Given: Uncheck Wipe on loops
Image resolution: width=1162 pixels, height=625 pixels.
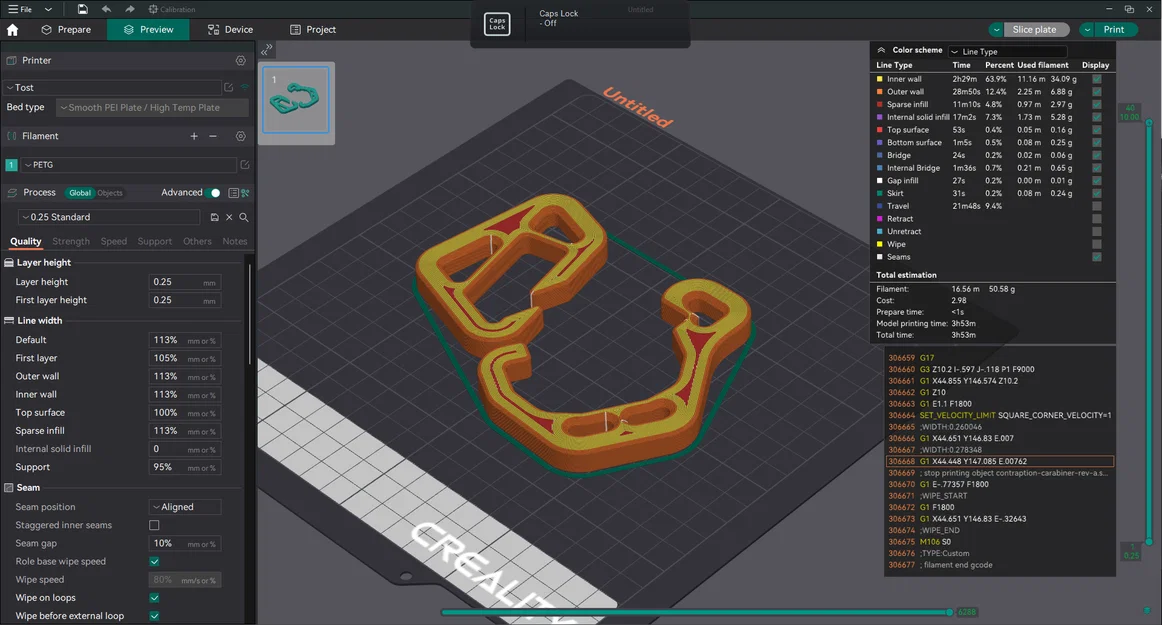Looking at the screenshot, I should 154,598.
